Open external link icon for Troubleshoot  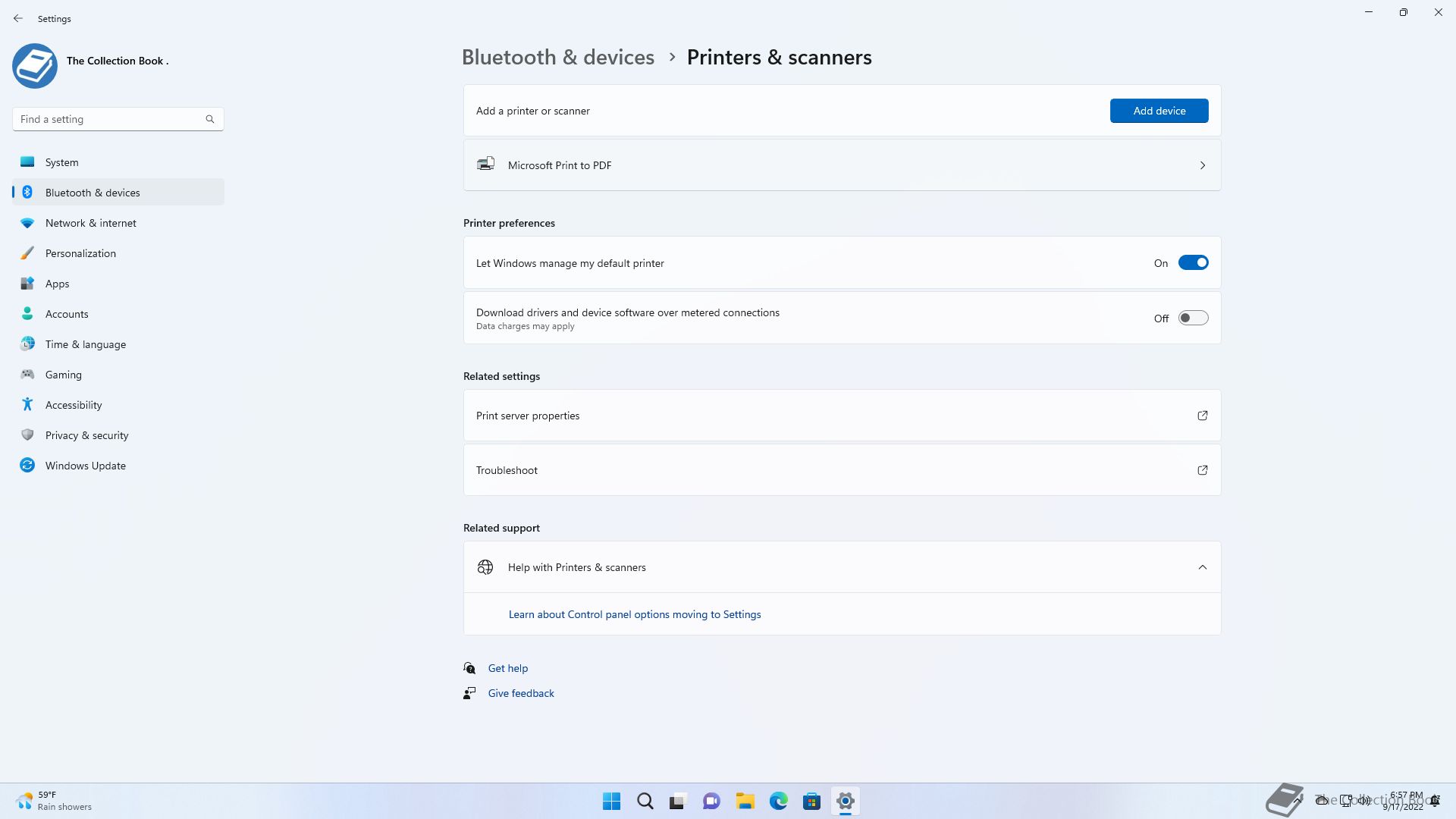[x=1203, y=470]
